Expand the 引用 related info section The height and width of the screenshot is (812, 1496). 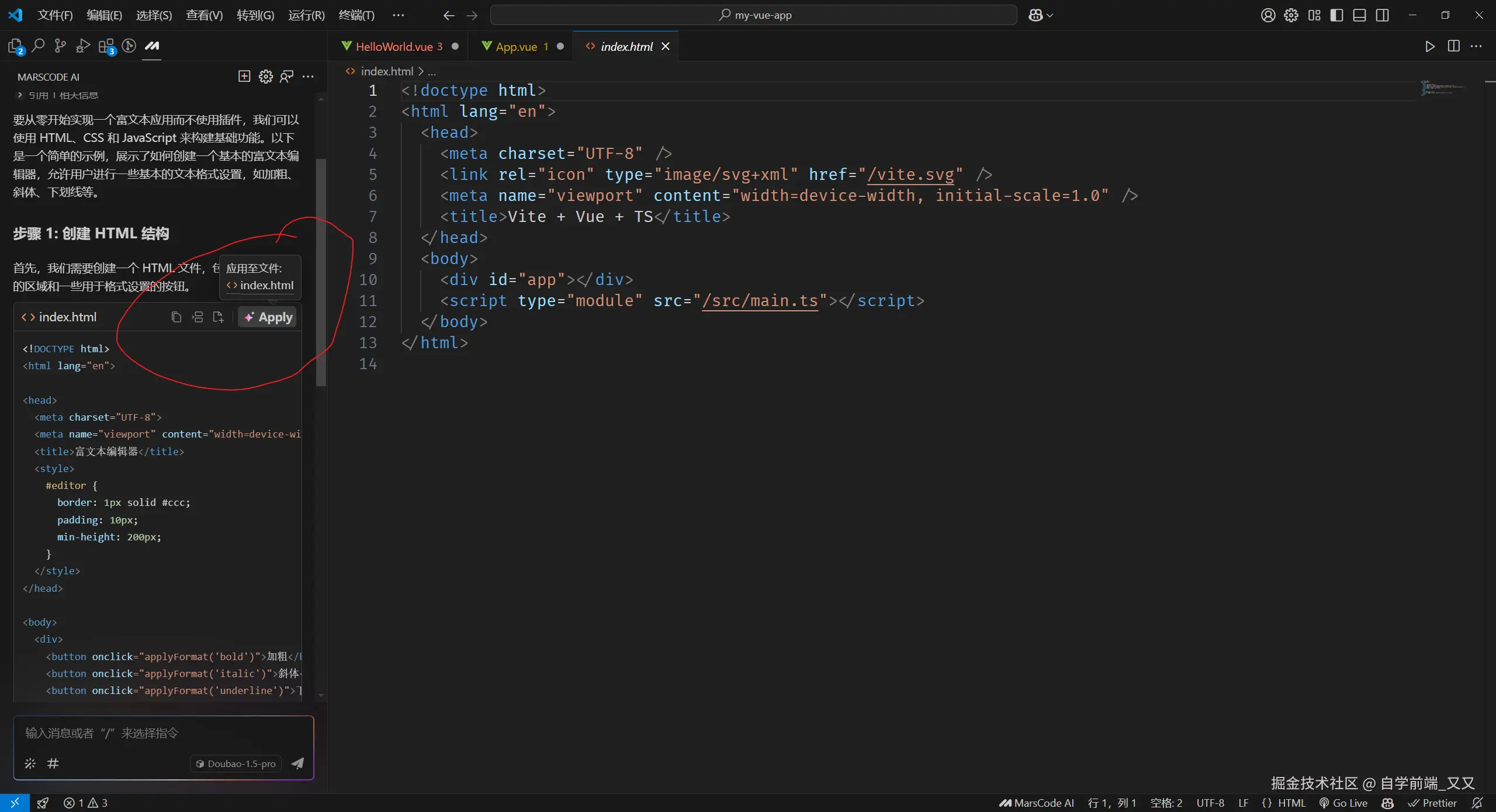[20, 95]
